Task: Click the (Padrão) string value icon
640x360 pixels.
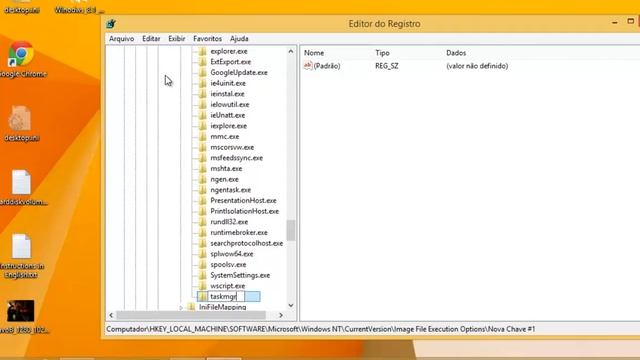Action: [308, 66]
